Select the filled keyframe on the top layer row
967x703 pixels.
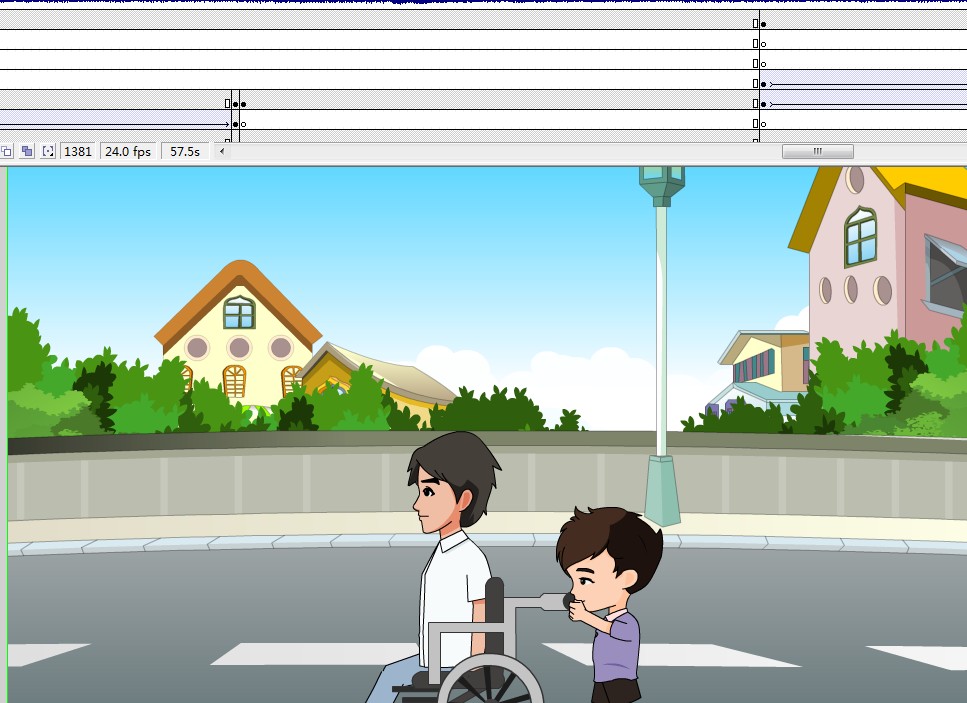pyautogui.click(x=763, y=23)
